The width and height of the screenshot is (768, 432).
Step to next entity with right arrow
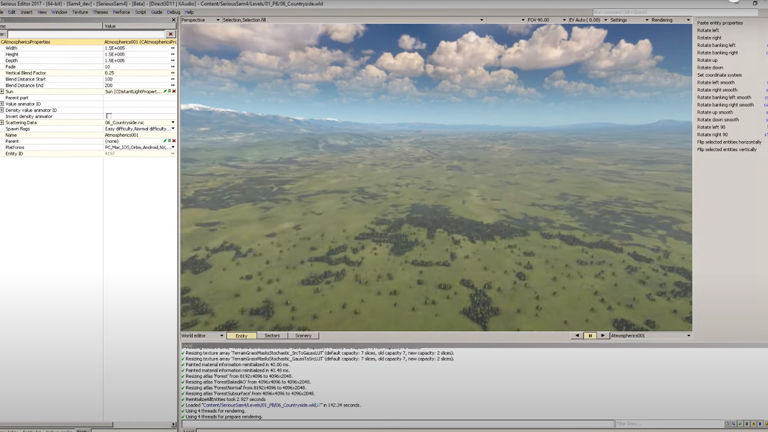coord(603,336)
